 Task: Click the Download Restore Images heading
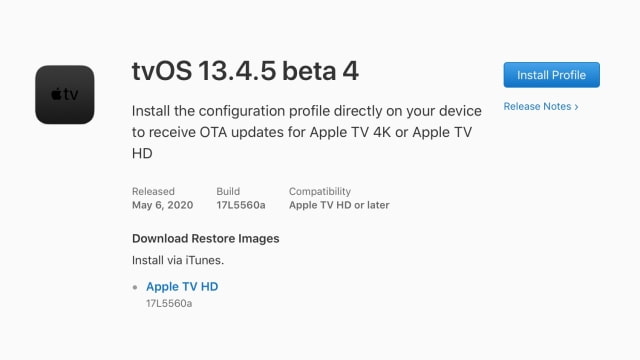[206, 238]
